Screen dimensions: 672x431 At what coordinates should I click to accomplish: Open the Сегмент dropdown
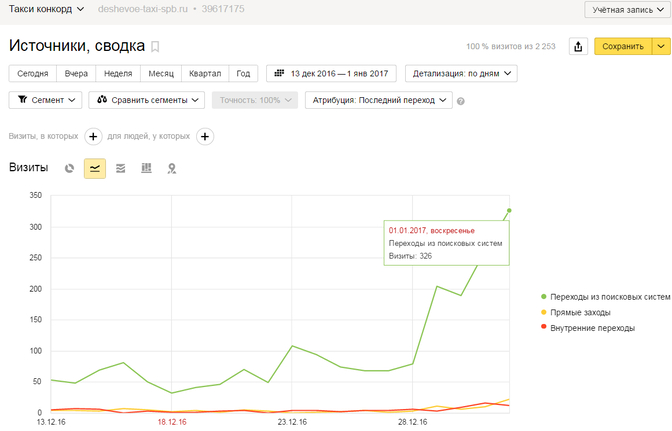44,100
